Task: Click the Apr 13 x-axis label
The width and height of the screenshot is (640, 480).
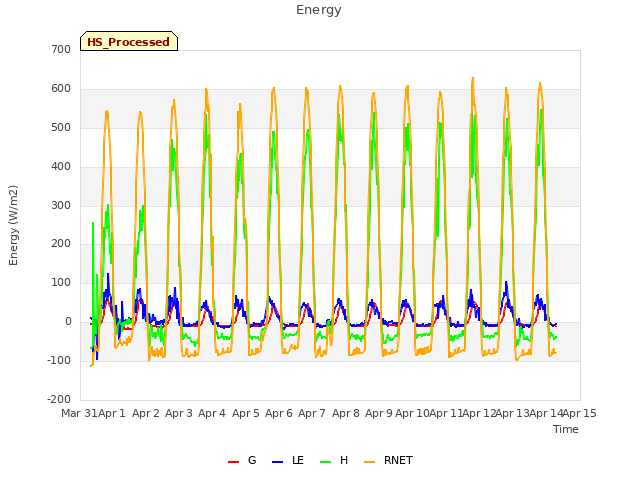Action: click(513, 413)
